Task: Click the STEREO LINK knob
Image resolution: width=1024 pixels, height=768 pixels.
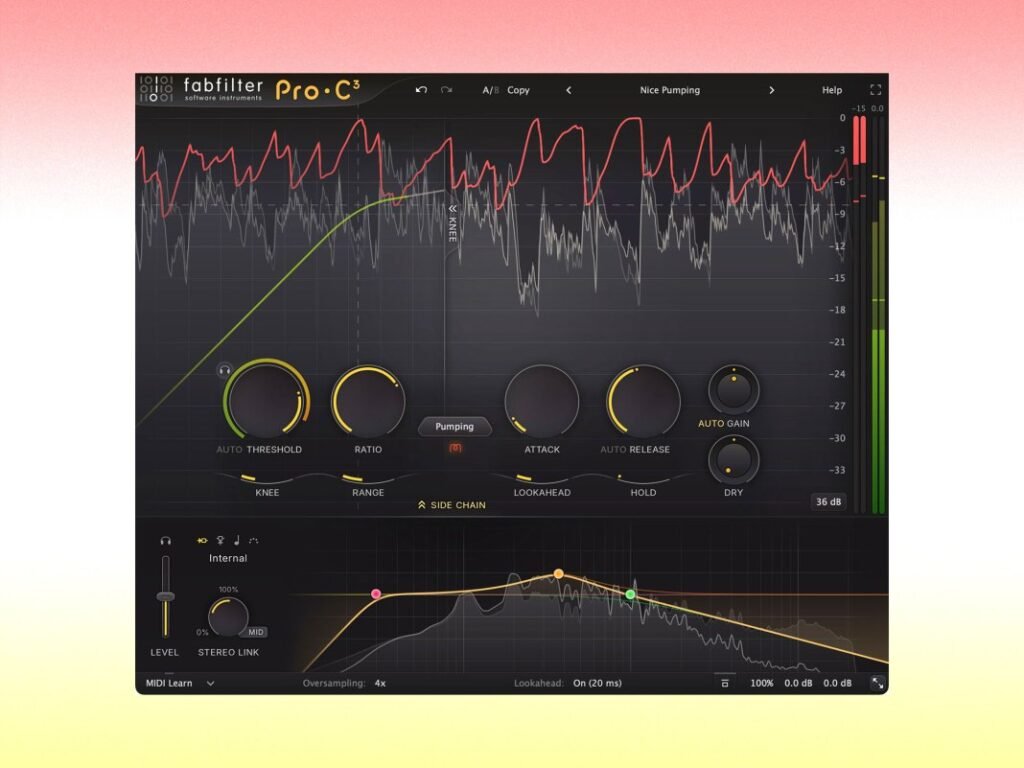Action: click(228, 616)
